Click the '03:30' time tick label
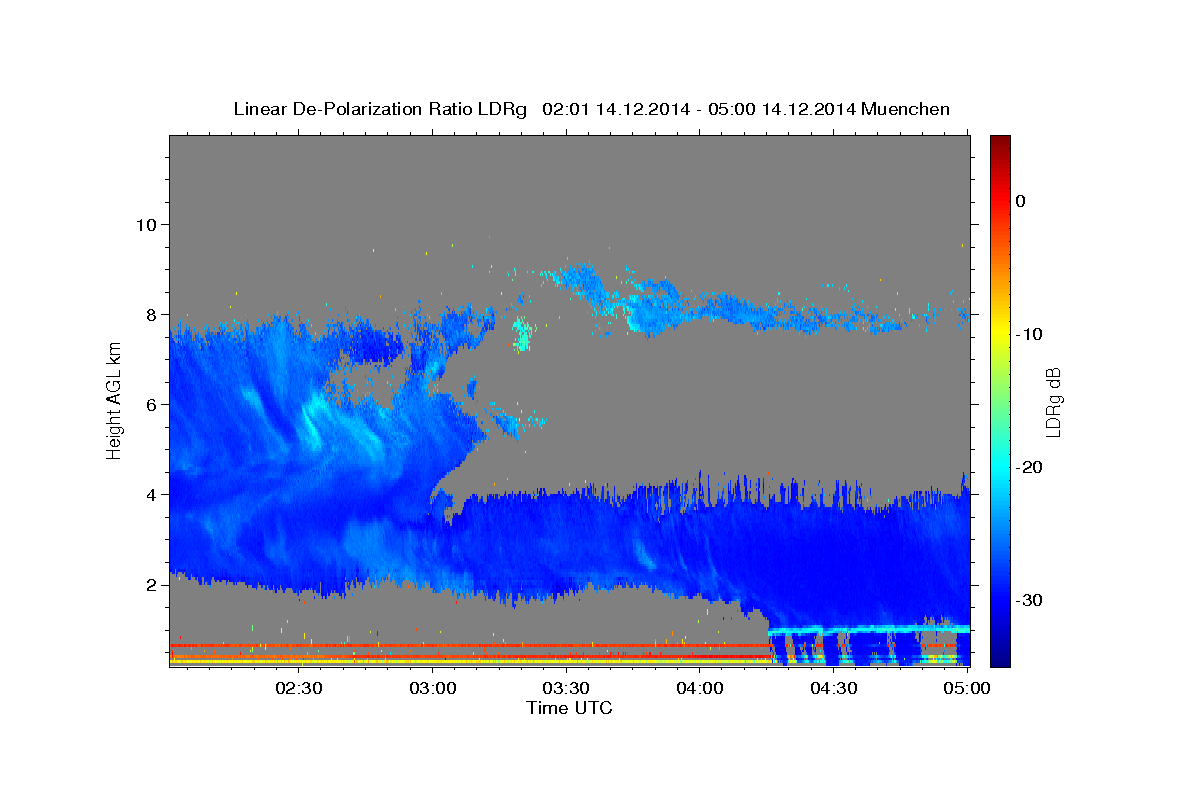Image resolution: width=1200 pixels, height=800 pixels. pos(566,688)
